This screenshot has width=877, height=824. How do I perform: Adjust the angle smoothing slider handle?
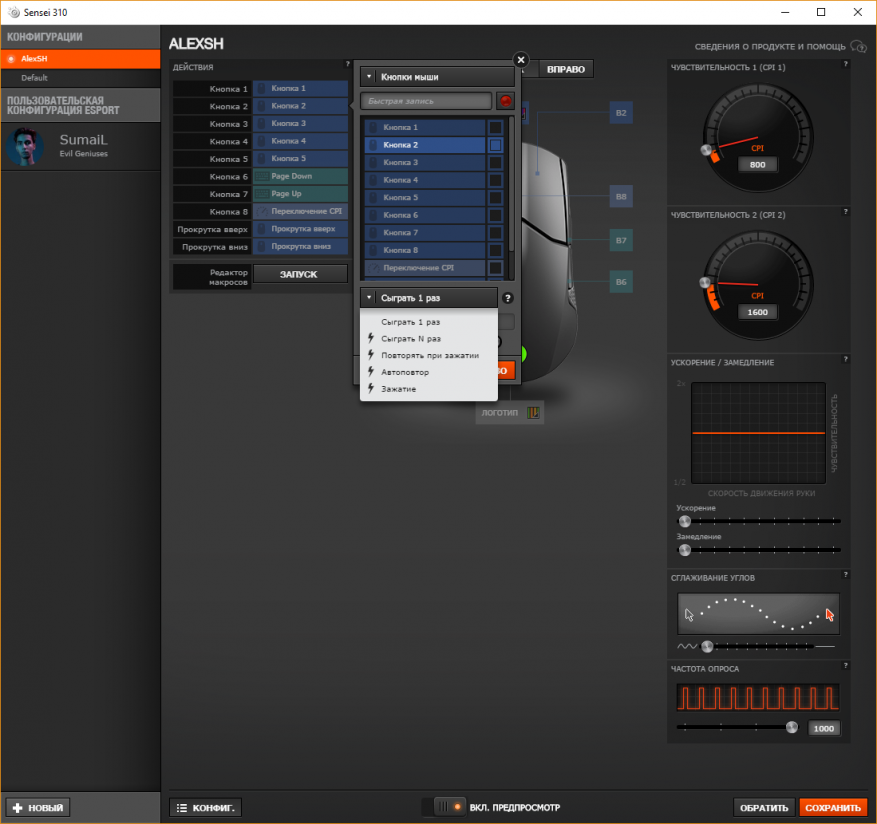point(707,647)
